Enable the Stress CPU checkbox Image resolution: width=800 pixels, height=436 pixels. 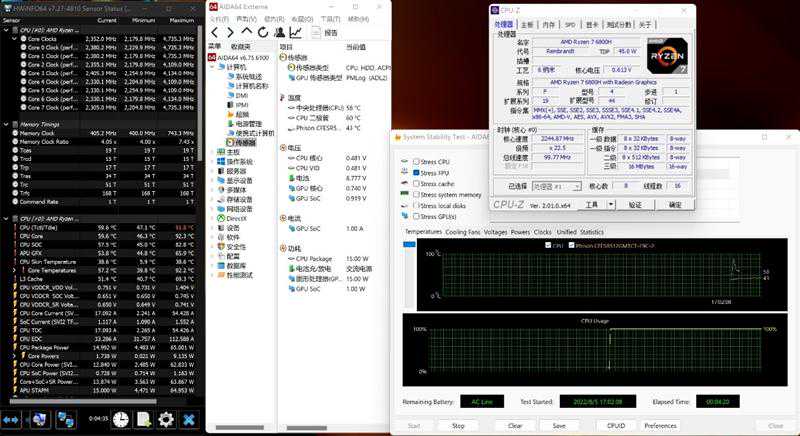click(x=416, y=161)
